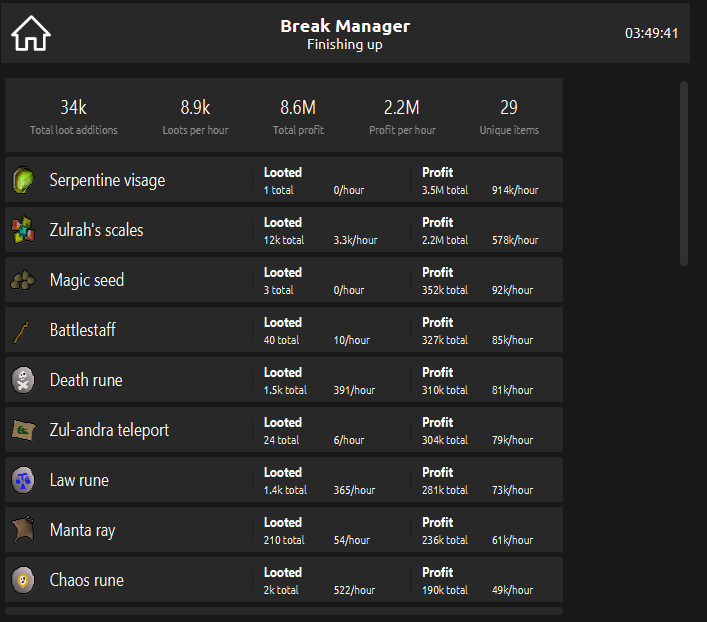Viewport: 707px width, 622px height.
Task: Select the Serpentine visage 3.5M profit total
Action: (444, 190)
